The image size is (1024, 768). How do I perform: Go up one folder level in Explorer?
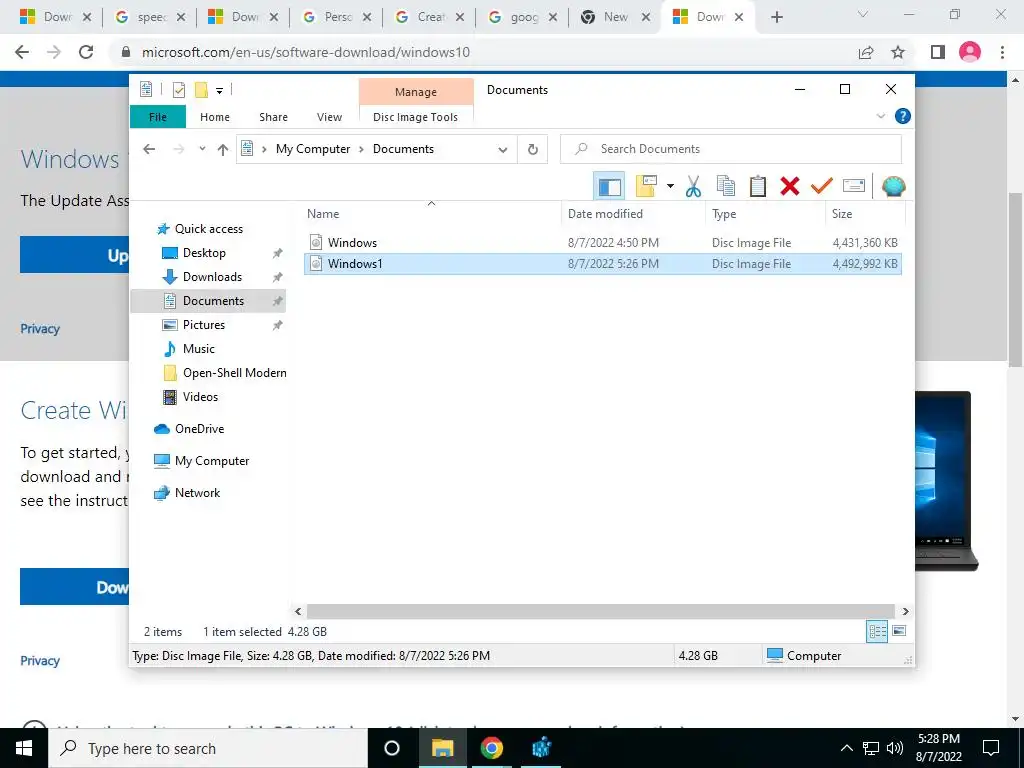pyautogui.click(x=223, y=150)
